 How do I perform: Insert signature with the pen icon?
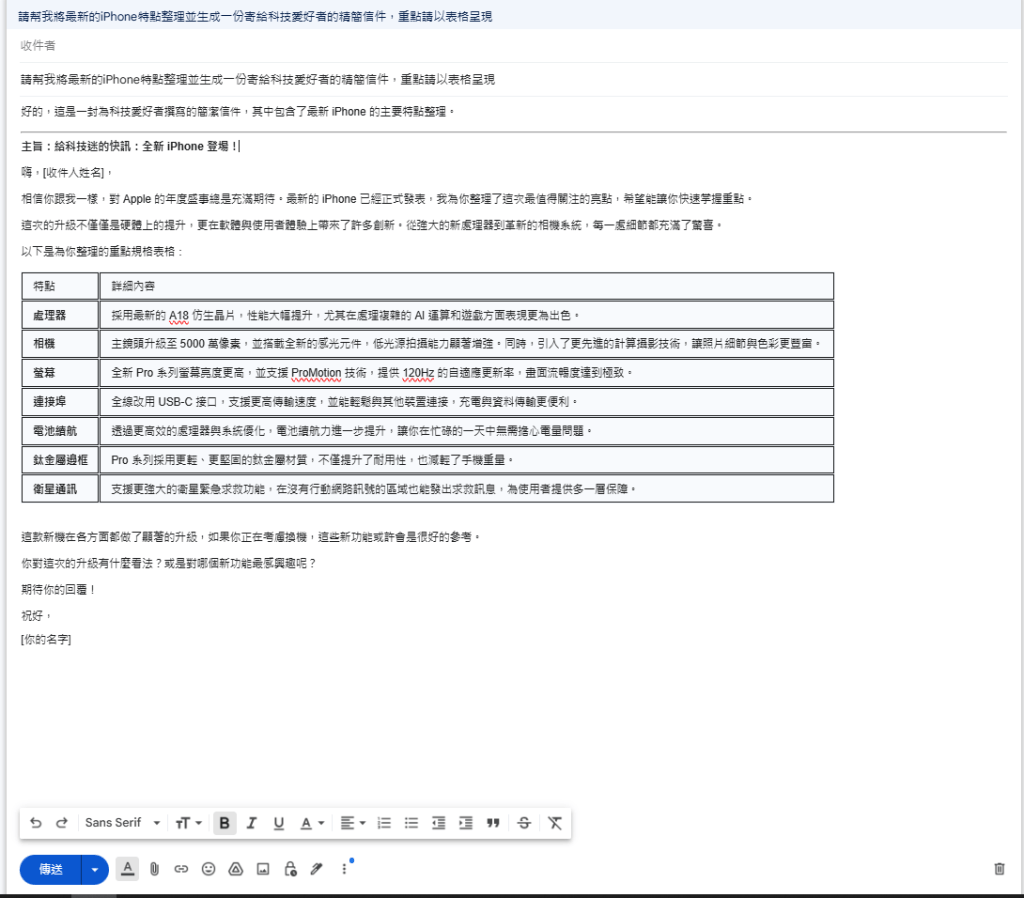tap(317, 869)
